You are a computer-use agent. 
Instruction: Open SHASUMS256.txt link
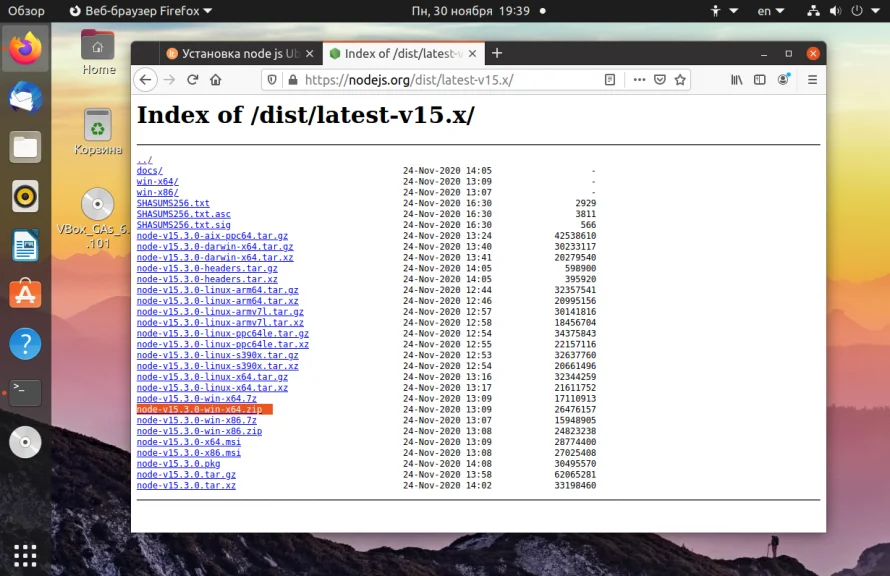(x=173, y=203)
